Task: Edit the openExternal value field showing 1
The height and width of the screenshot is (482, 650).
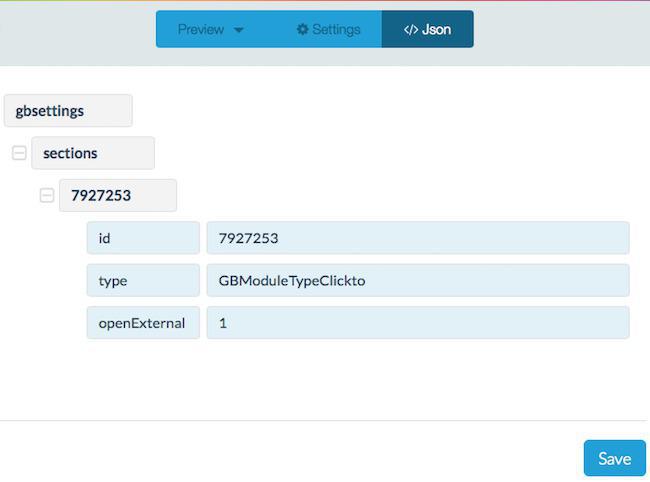Action: [x=417, y=323]
